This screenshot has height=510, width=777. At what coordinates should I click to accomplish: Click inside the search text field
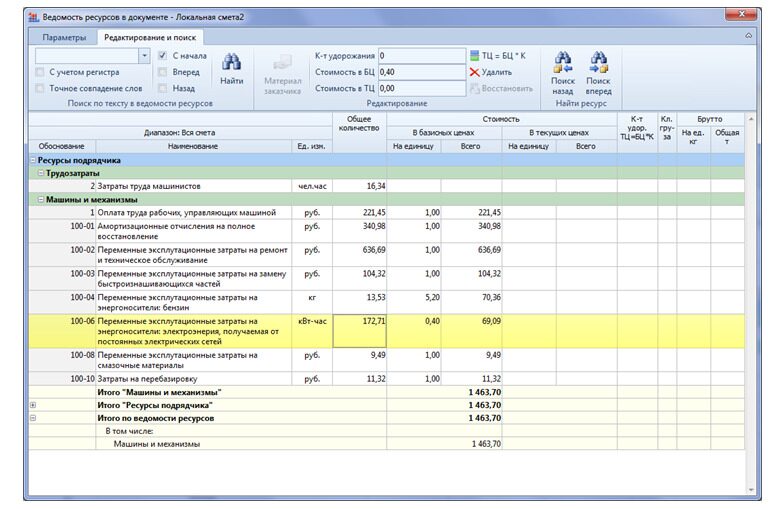tap(87, 56)
